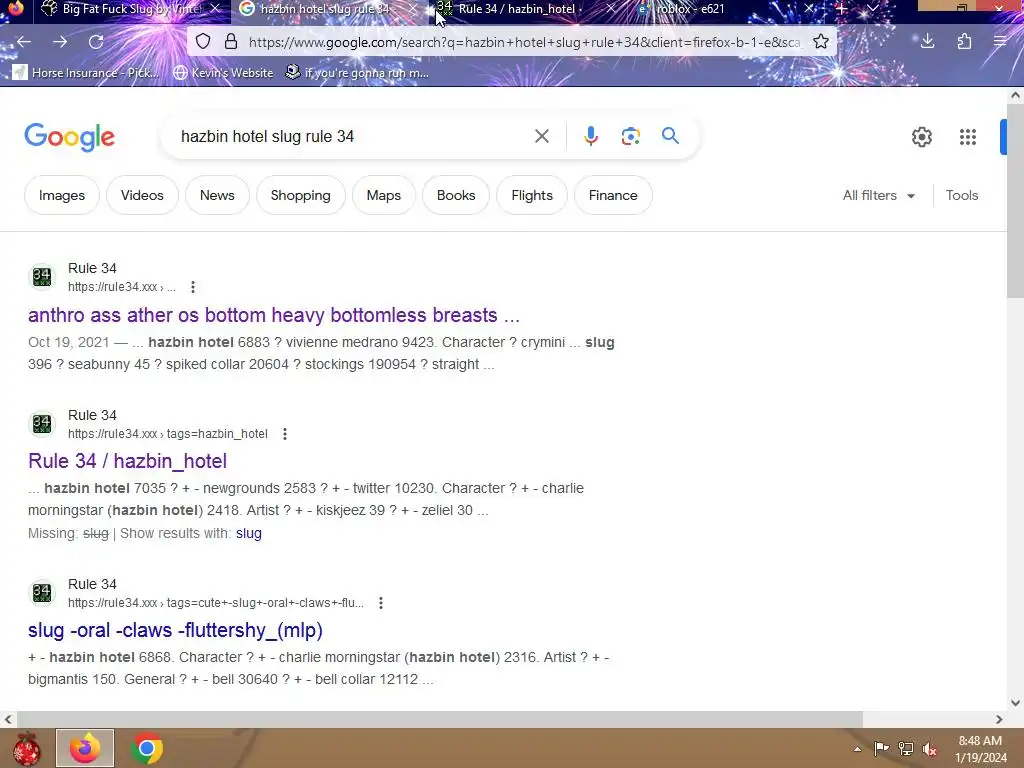Click Firefox in the taskbar
This screenshot has height=768, width=1024.
[x=85, y=748]
